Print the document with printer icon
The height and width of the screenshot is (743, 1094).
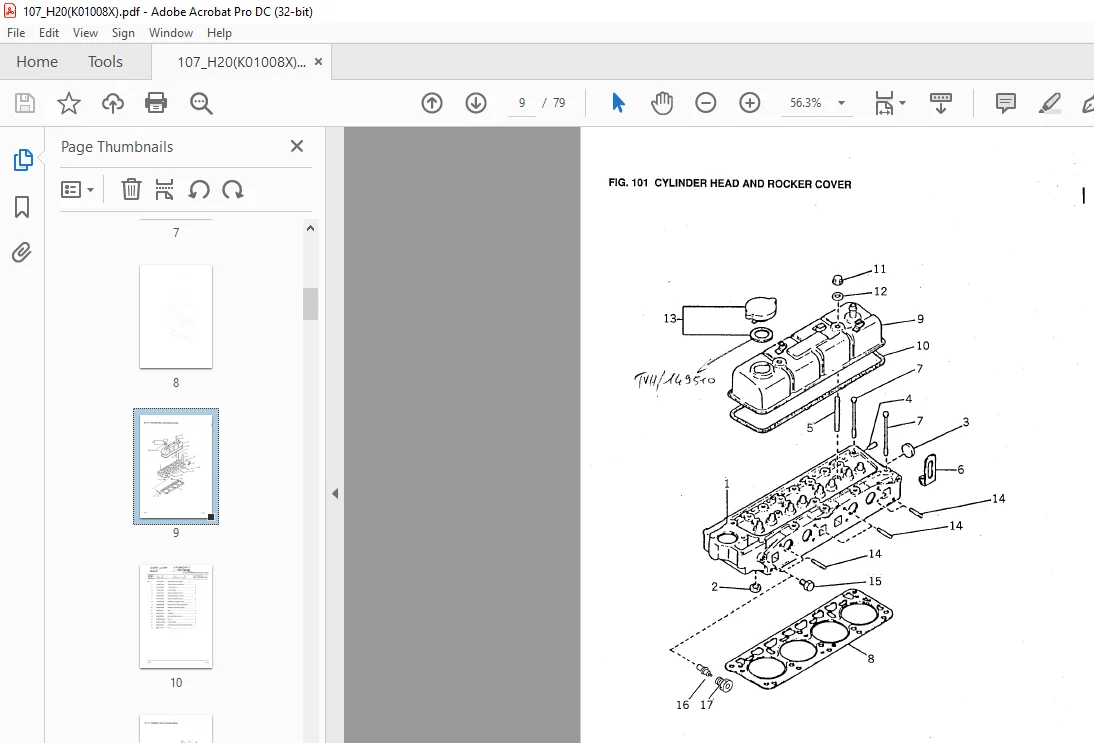pyautogui.click(x=156, y=103)
